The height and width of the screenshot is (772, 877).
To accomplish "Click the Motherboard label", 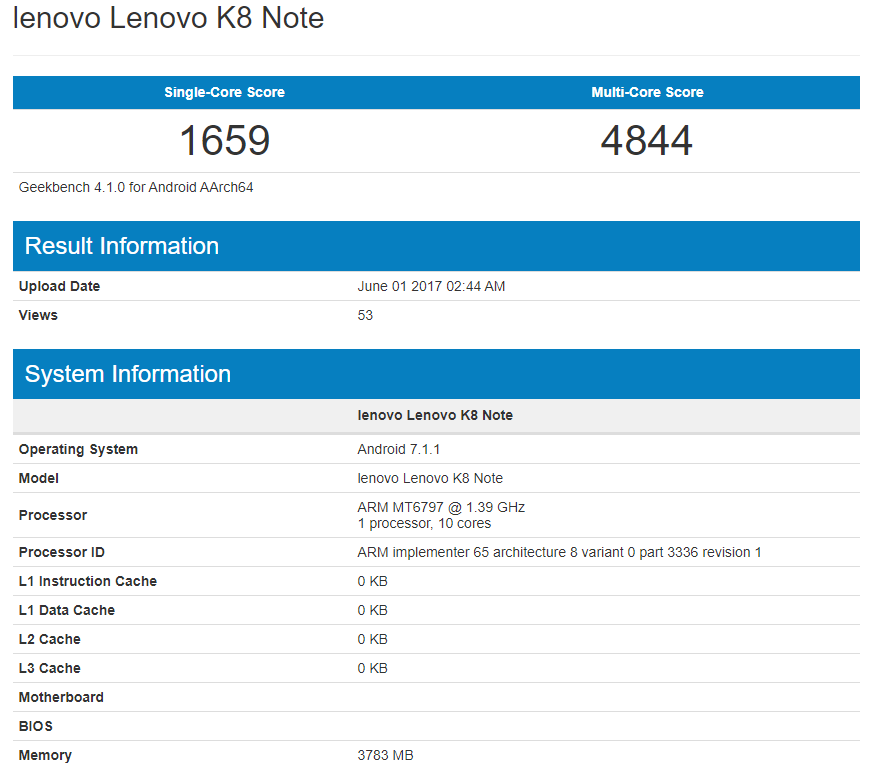I will point(61,698).
